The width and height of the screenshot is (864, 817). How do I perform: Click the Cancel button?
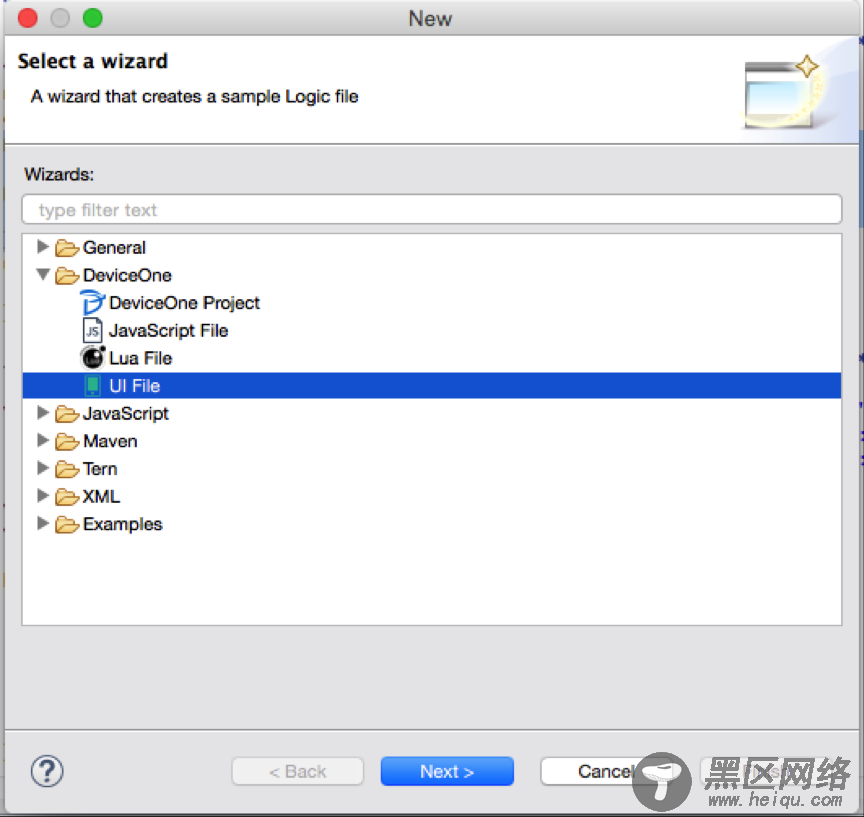(605, 771)
